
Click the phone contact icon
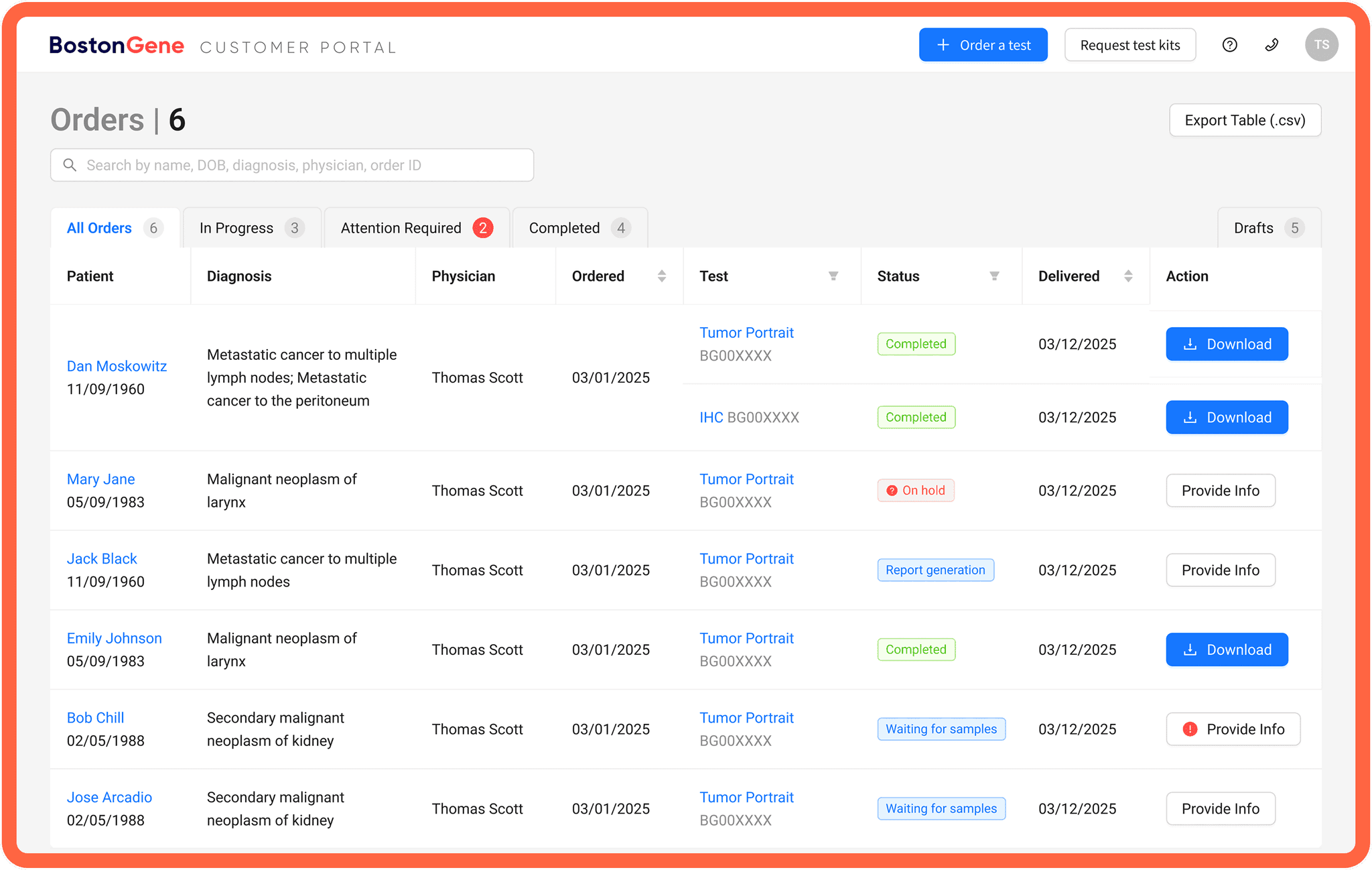(x=1272, y=45)
